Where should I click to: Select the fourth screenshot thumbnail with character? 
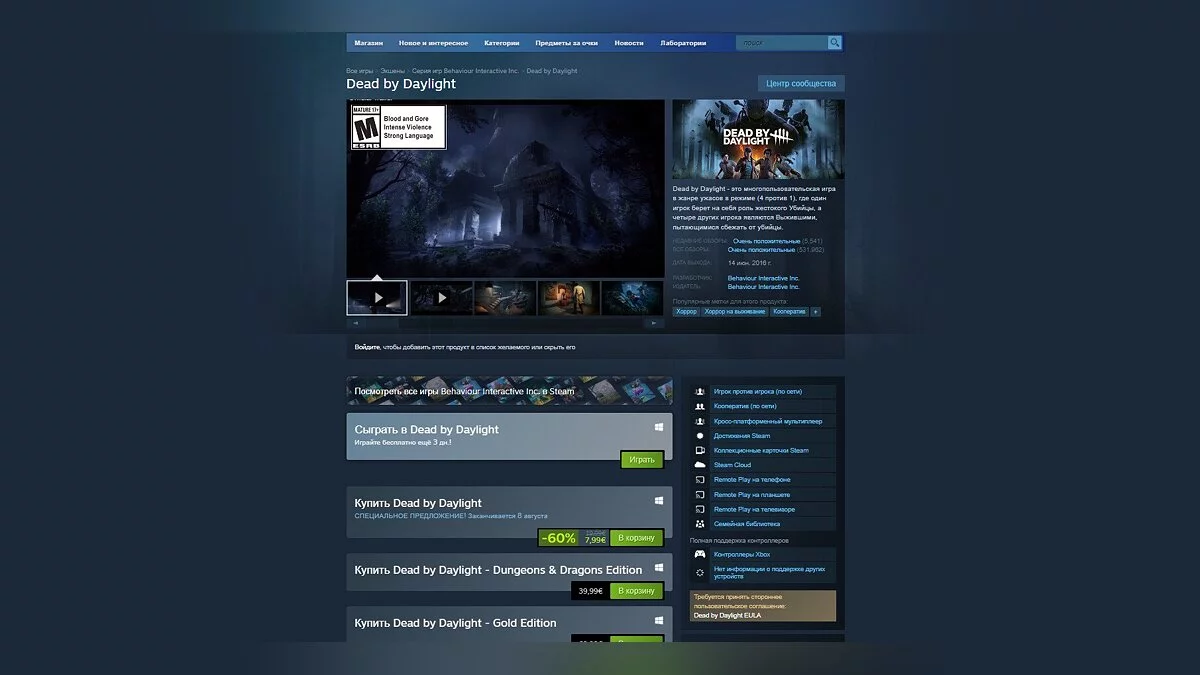click(x=568, y=297)
